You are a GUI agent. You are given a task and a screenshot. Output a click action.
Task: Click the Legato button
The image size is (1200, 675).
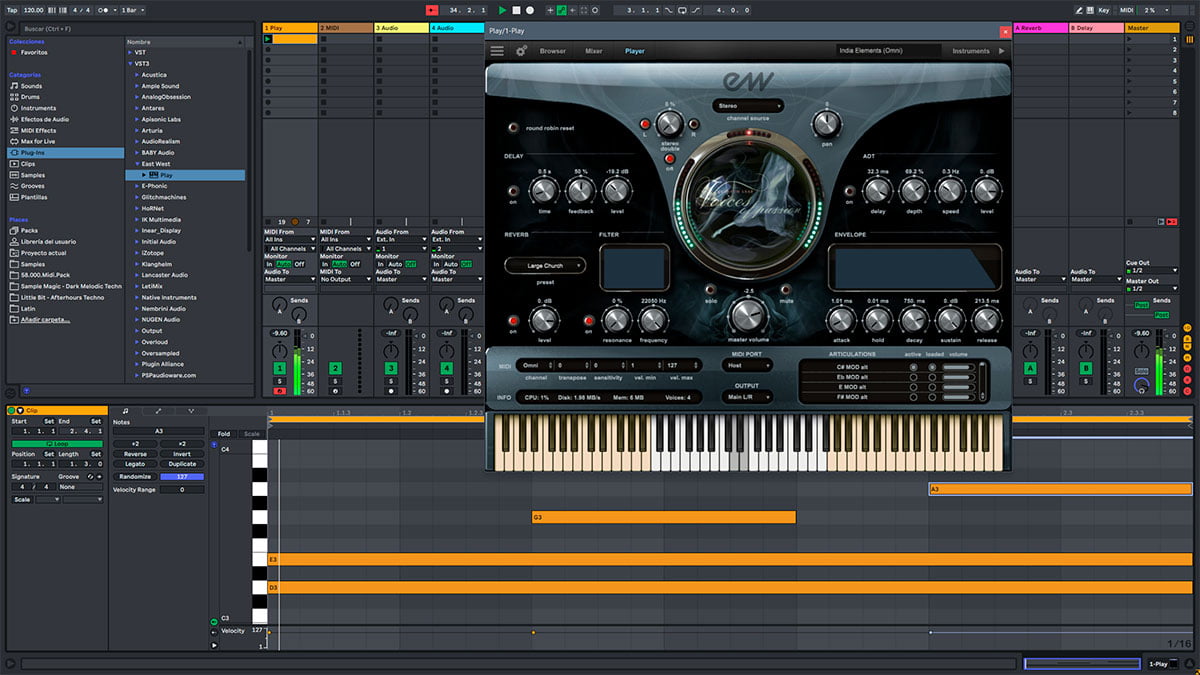click(135, 464)
